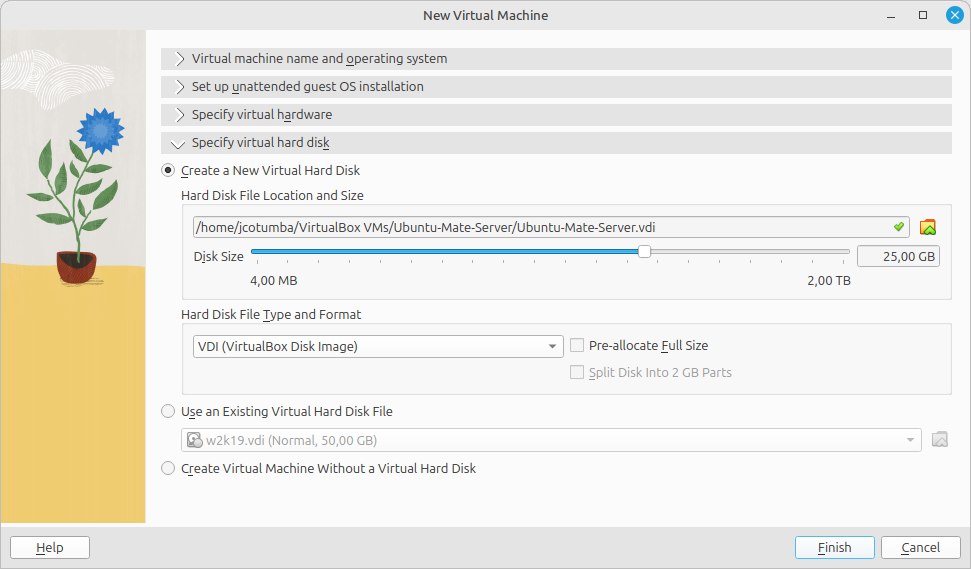Click the Help button
This screenshot has width=971, height=569.
(x=50, y=547)
